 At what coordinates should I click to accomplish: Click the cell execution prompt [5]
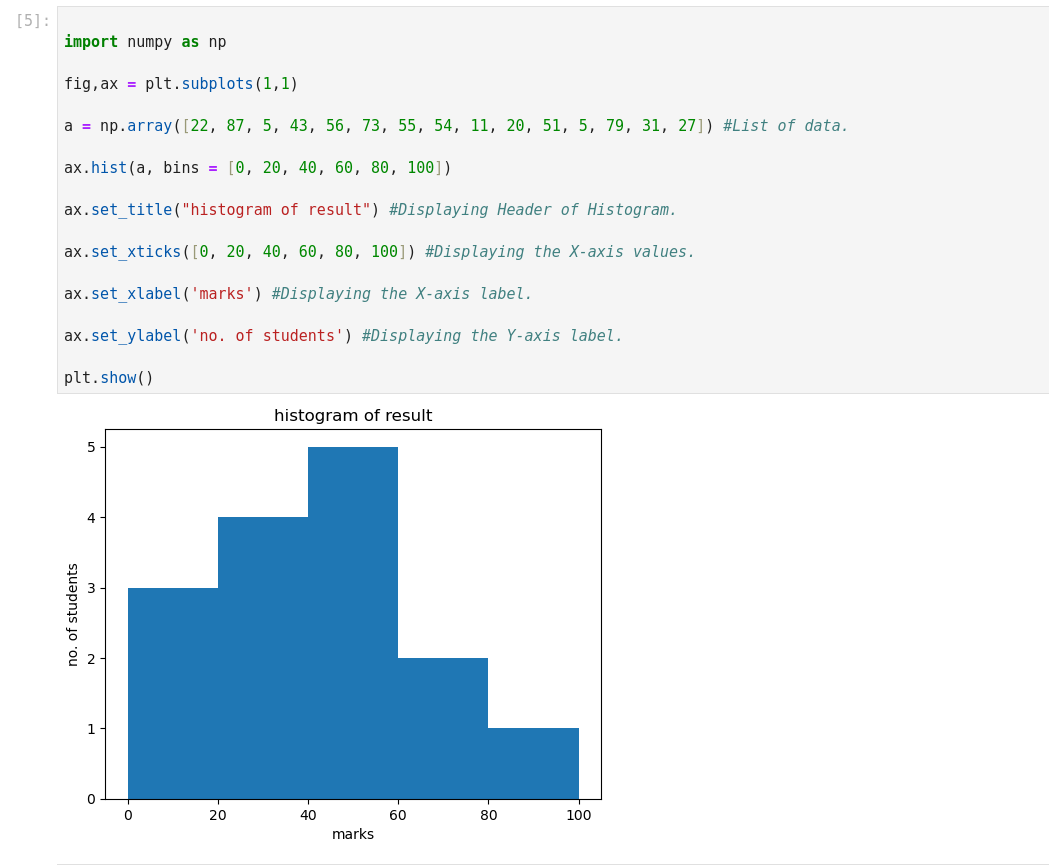coord(32,21)
